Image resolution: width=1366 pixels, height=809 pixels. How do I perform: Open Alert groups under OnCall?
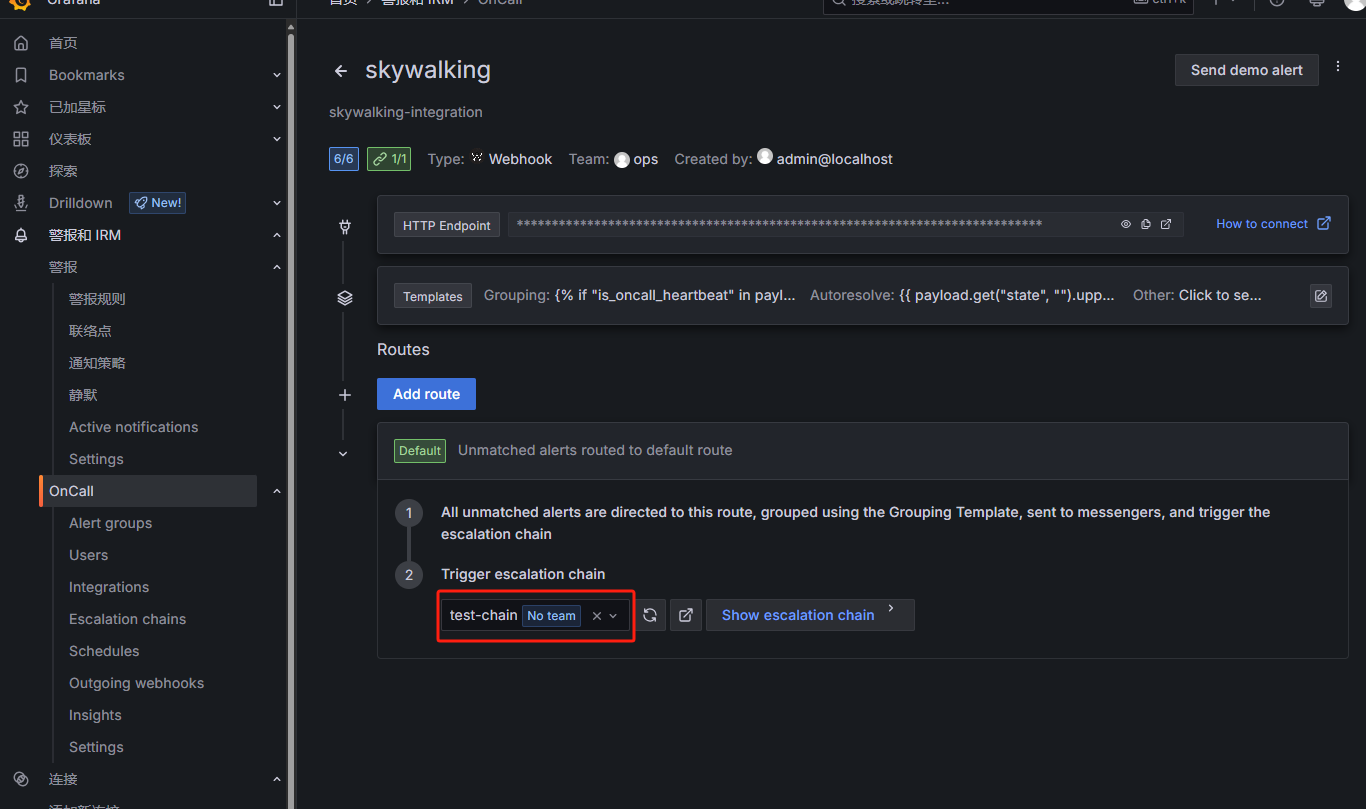point(110,523)
